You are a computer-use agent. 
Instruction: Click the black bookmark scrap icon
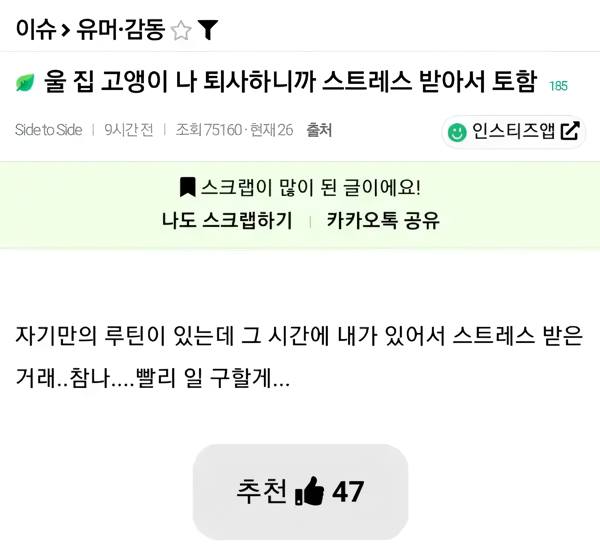tap(187, 187)
